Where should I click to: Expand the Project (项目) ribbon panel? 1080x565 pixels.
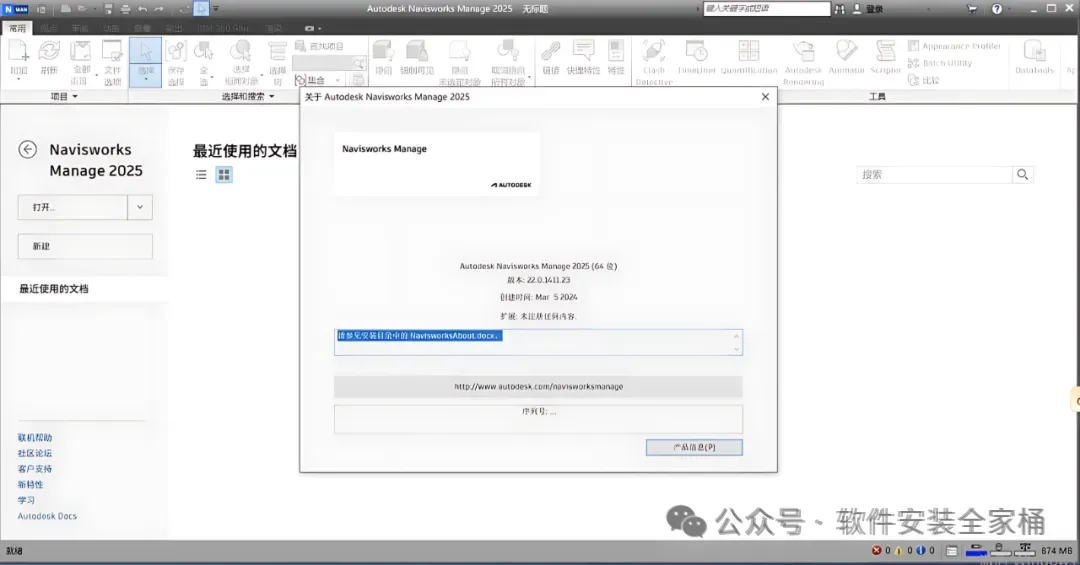64,96
